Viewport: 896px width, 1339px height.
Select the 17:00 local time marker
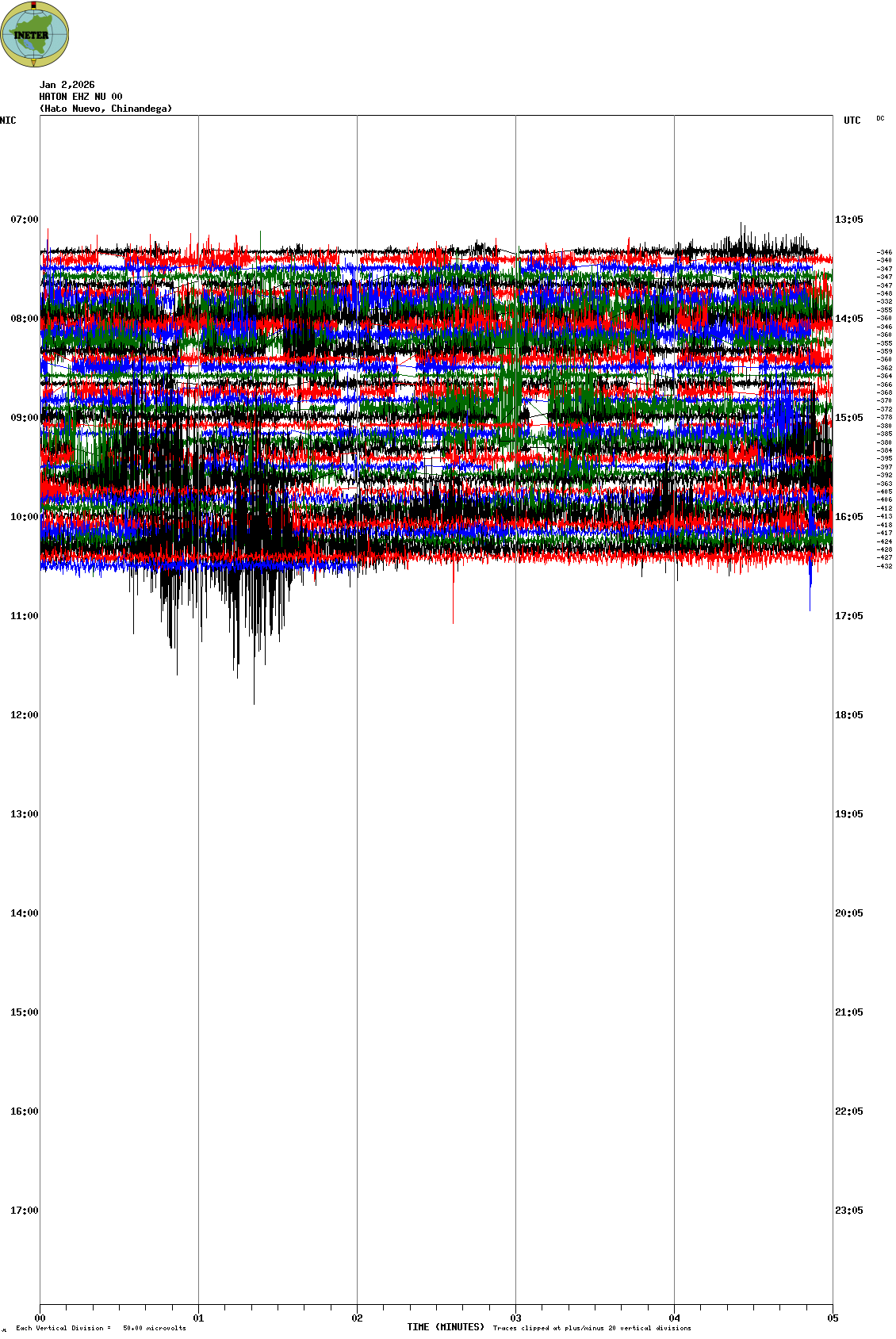[24, 1211]
